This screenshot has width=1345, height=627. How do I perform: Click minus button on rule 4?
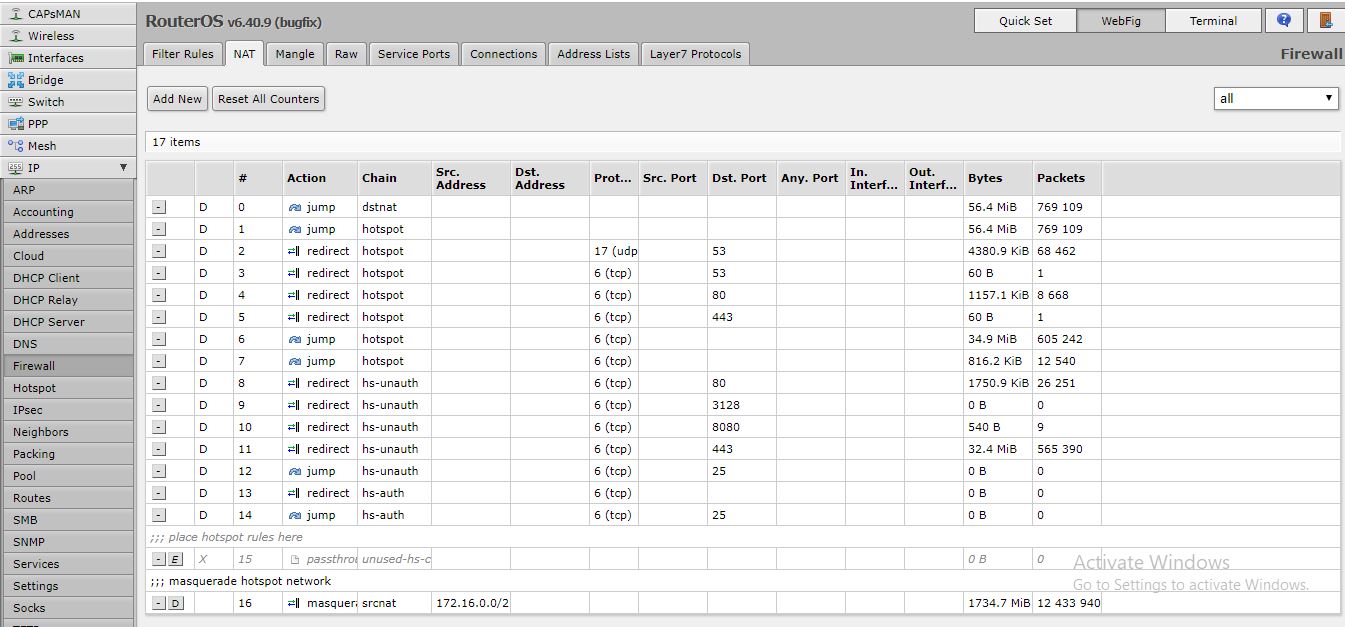[x=159, y=295]
